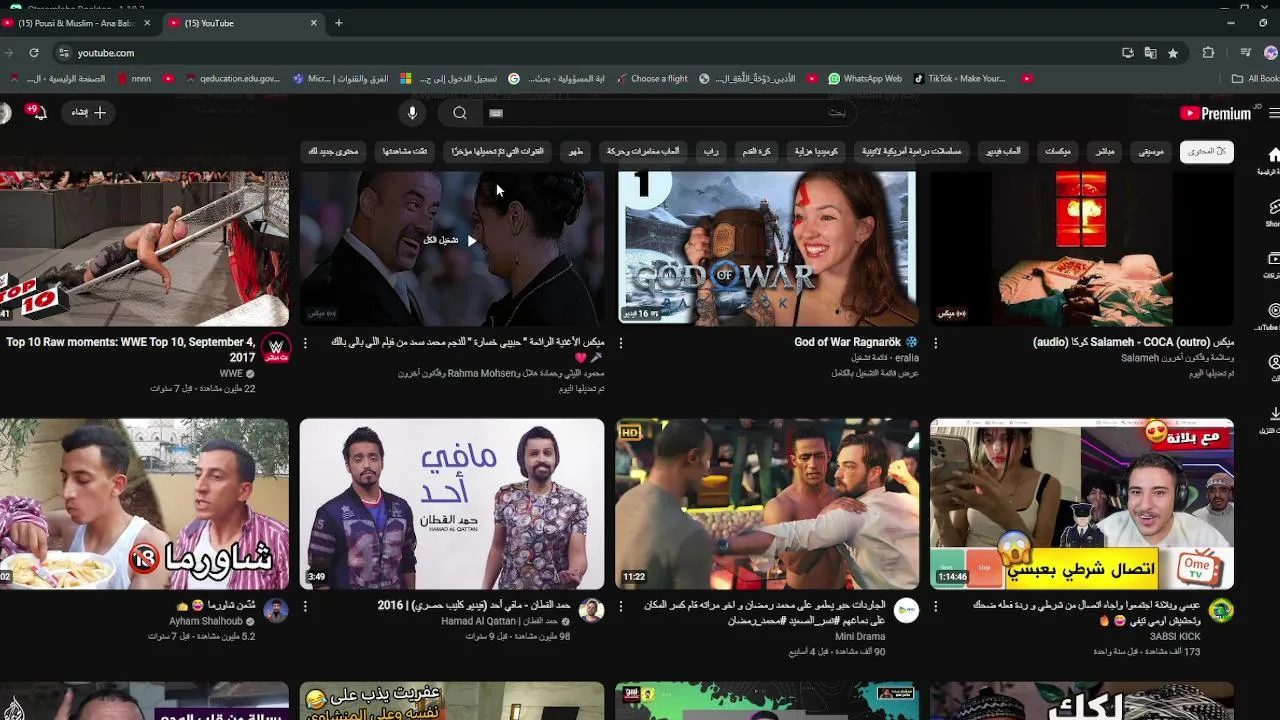Play the شاورما Ayham Shalhoub video thumbnail
The height and width of the screenshot is (720, 1280).
coord(144,504)
